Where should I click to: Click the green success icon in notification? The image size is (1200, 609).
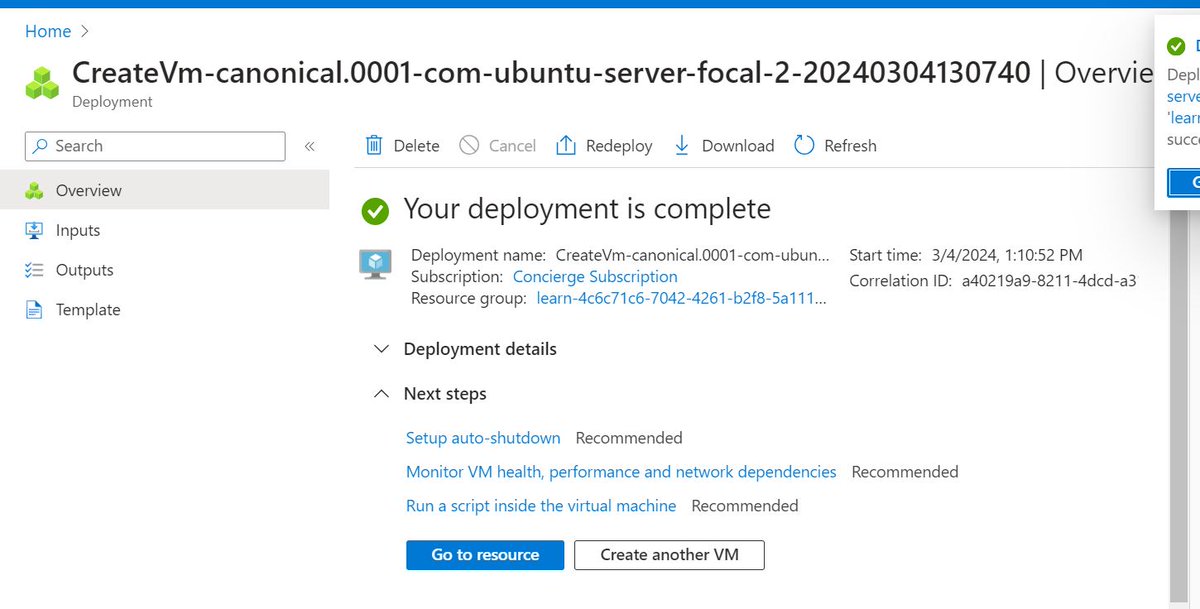1176,46
